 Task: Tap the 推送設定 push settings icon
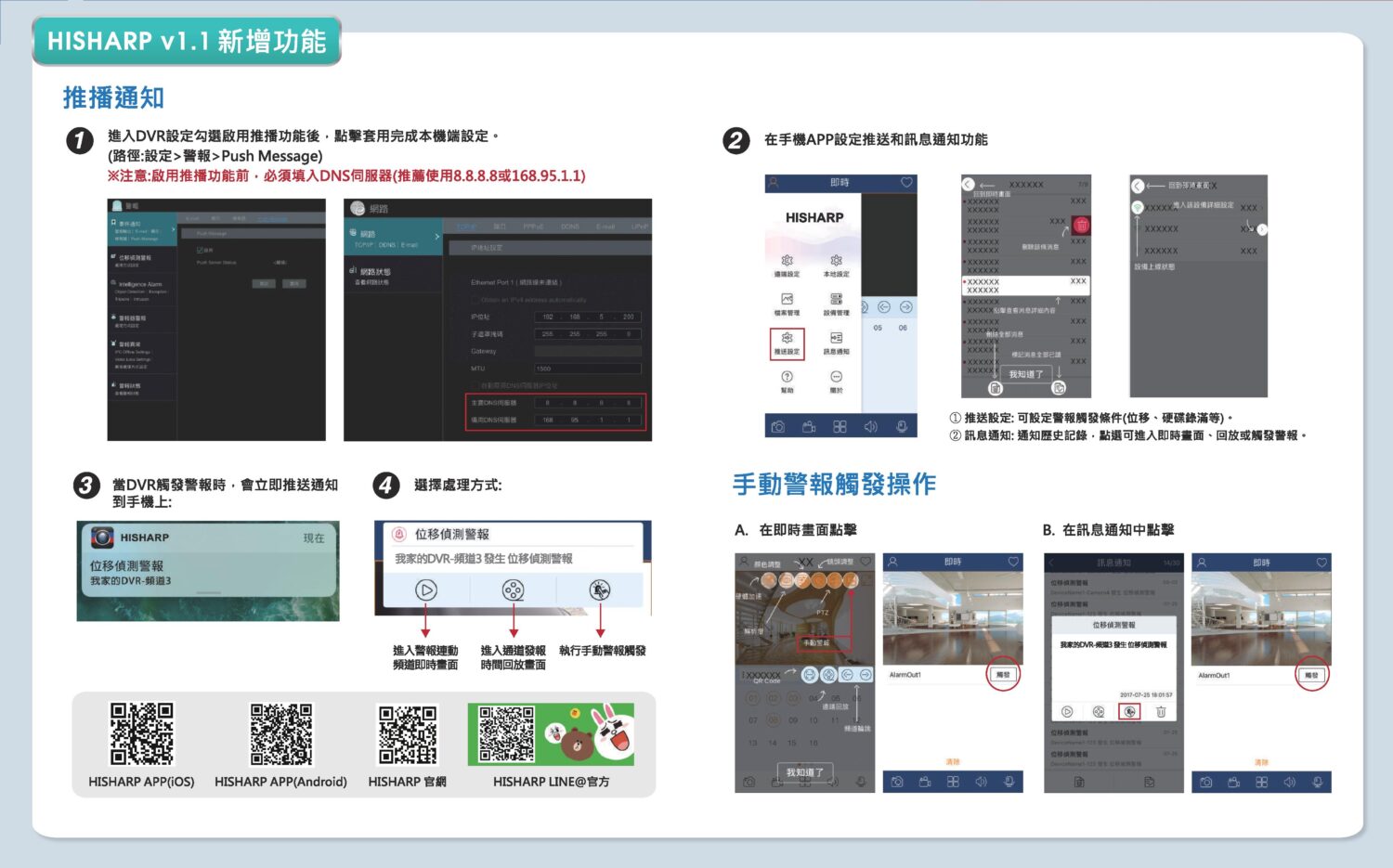point(787,343)
